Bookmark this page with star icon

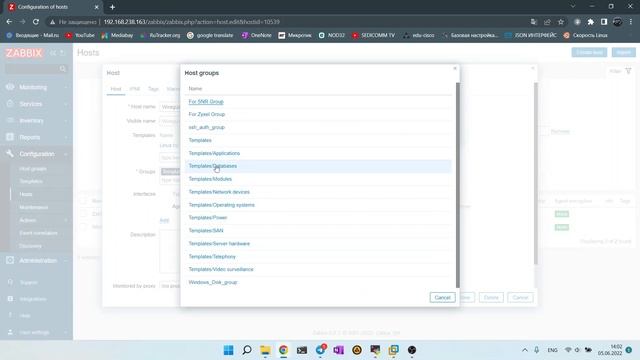click(x=561, y=22)
